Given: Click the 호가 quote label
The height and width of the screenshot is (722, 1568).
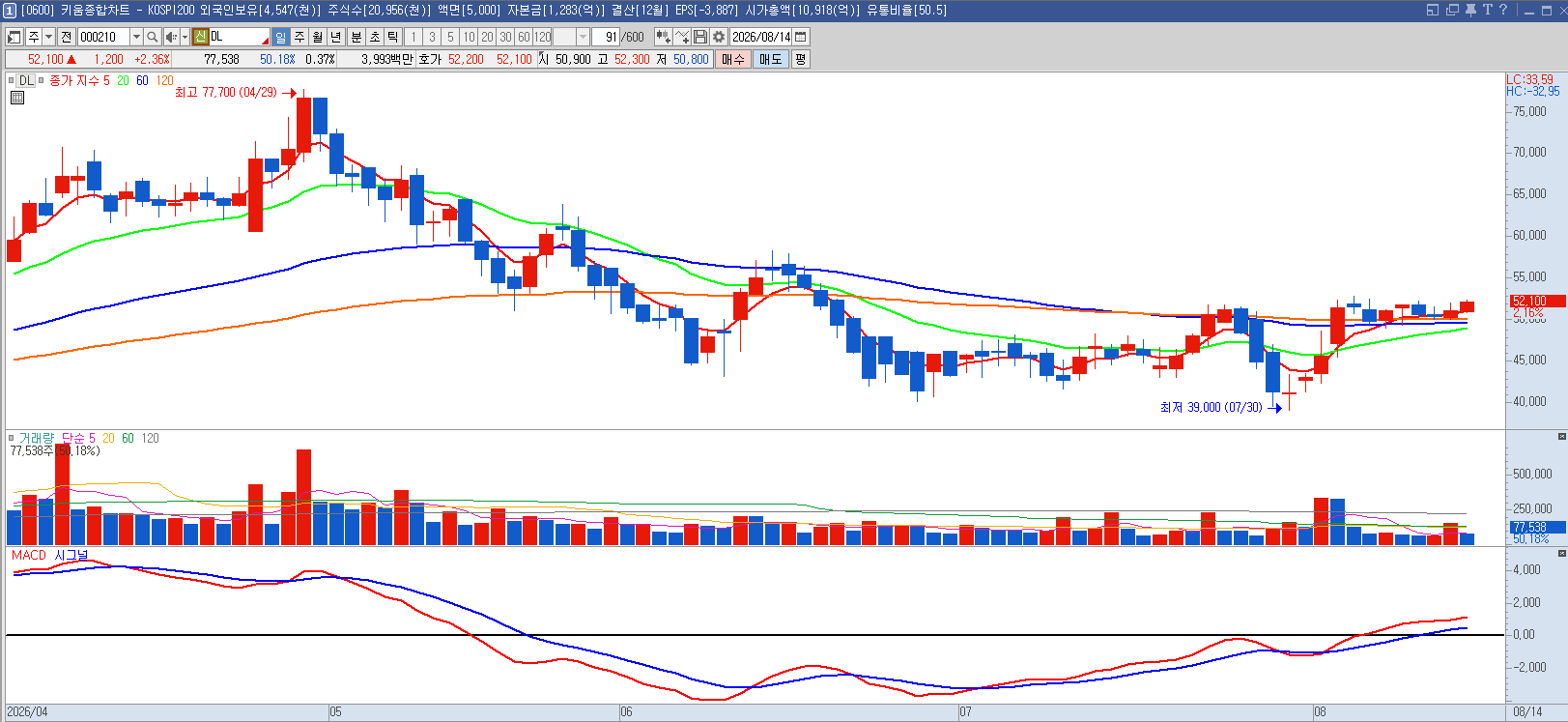Looking at the screenshot, I should tap(430, 59).
